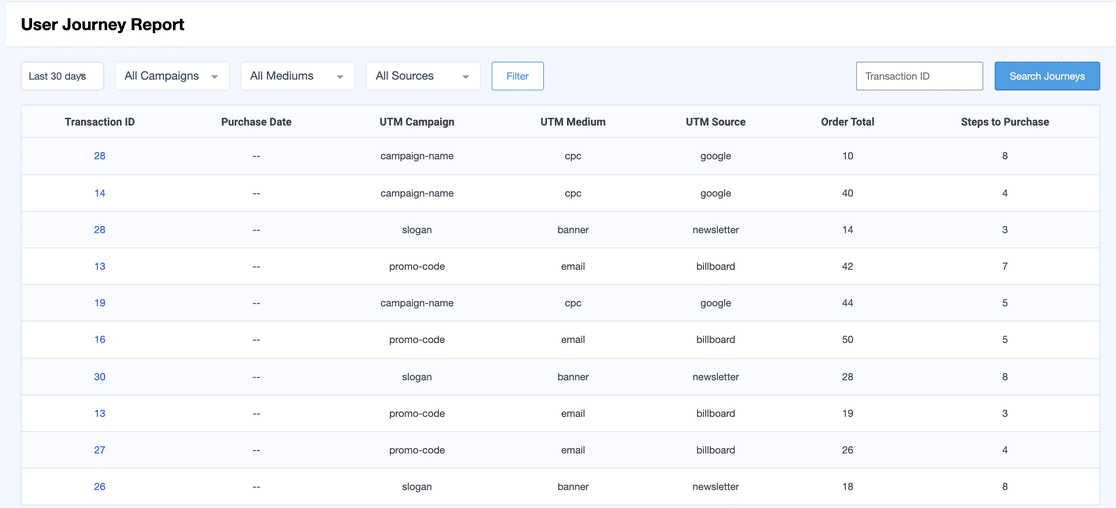
Task: Click the UTM Source column header
Action: (x=715, y=122)
